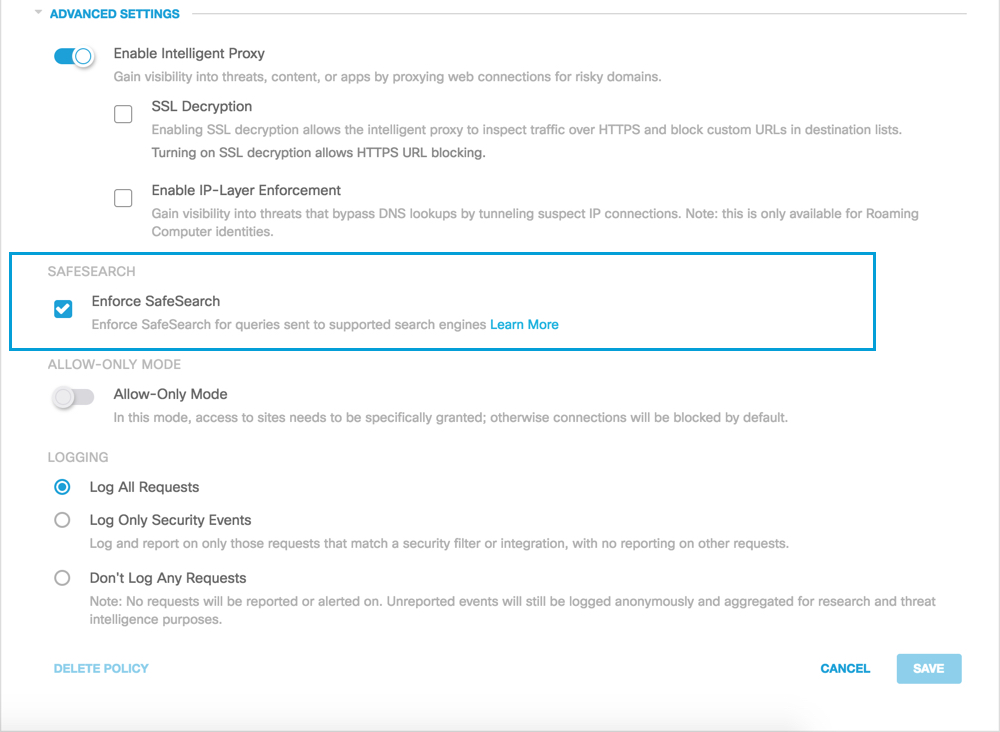Check the SSL Decryption checkbox
Image resolution: width=1000 pixels, height=732 pixels.
[123, 114]
